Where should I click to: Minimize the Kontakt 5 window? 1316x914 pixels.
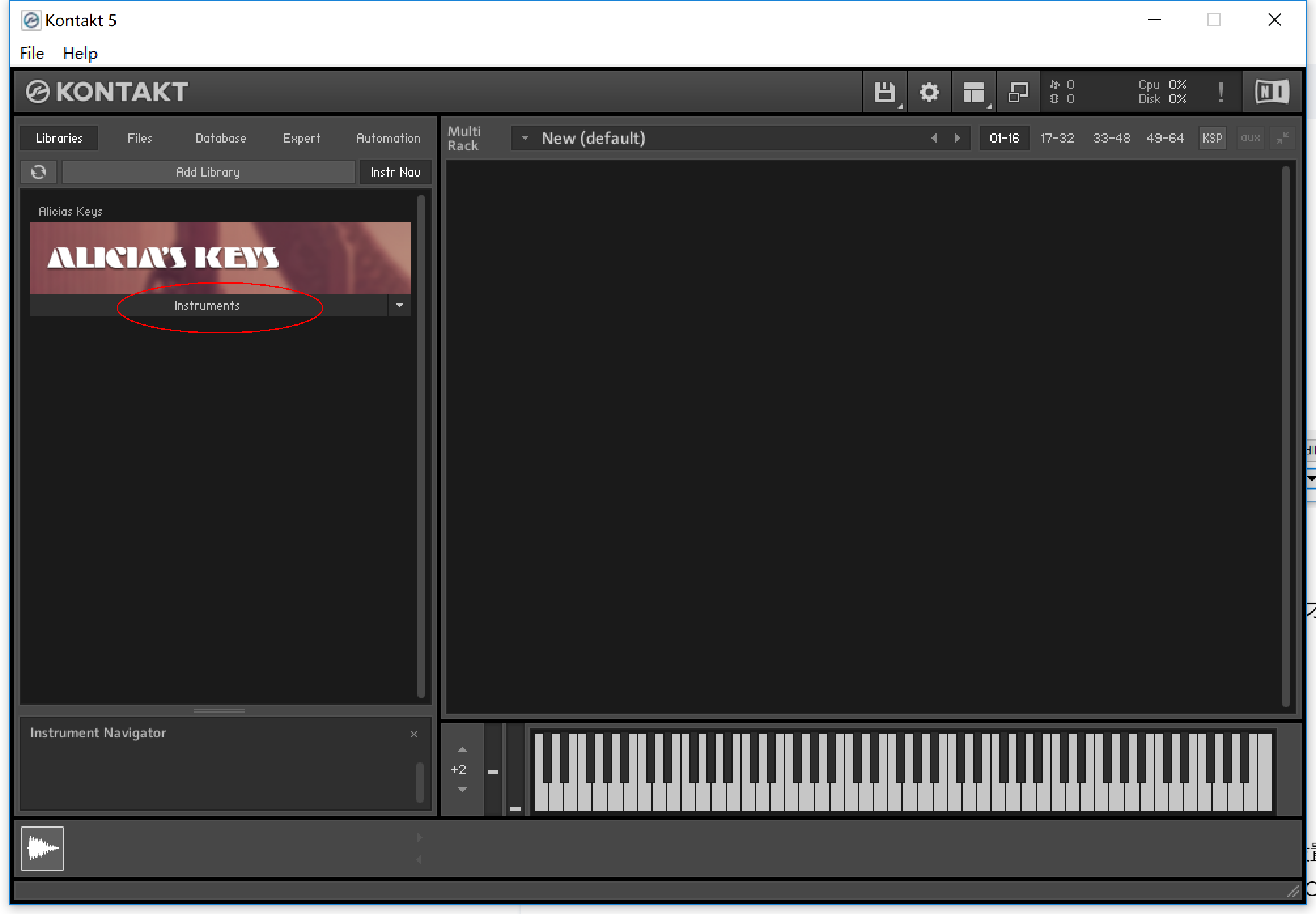1154,20
